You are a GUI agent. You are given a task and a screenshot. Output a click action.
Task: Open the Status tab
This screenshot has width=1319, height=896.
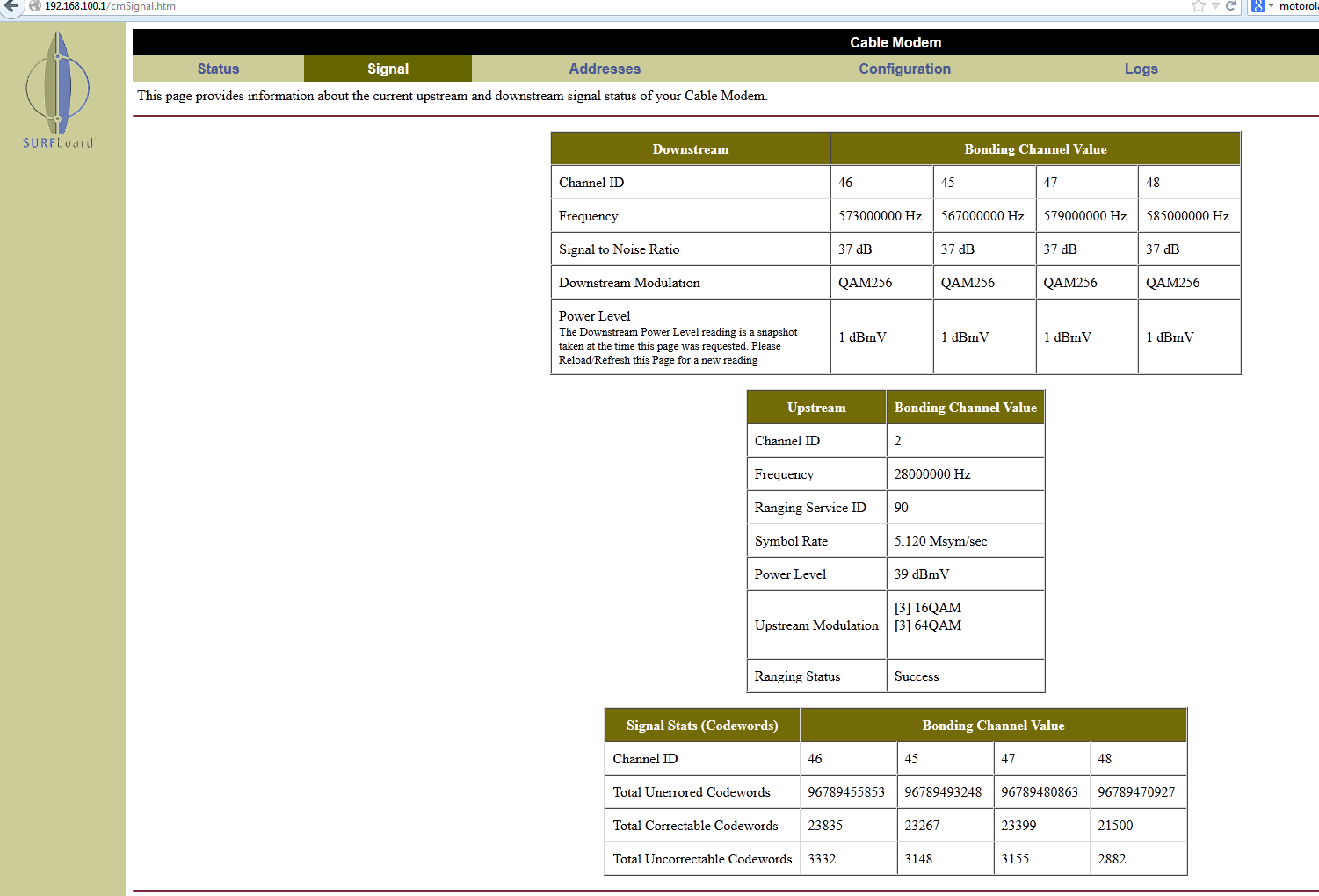[218, 69]
